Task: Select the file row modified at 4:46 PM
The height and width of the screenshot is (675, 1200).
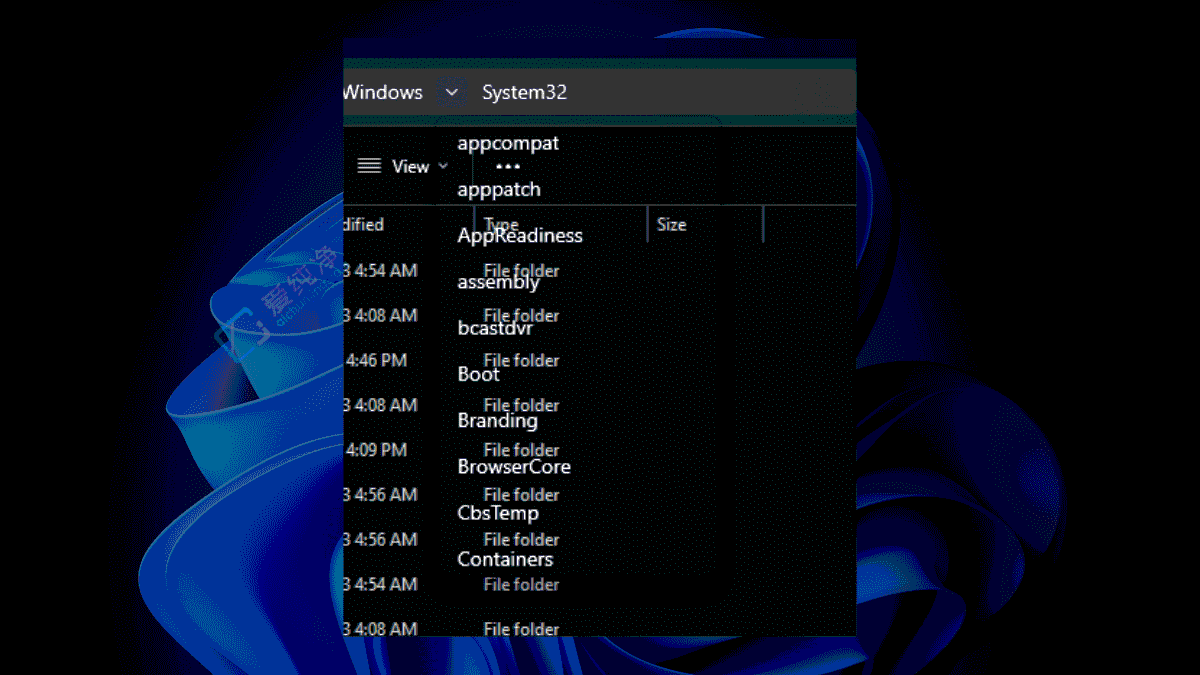Action: (380, 360)
